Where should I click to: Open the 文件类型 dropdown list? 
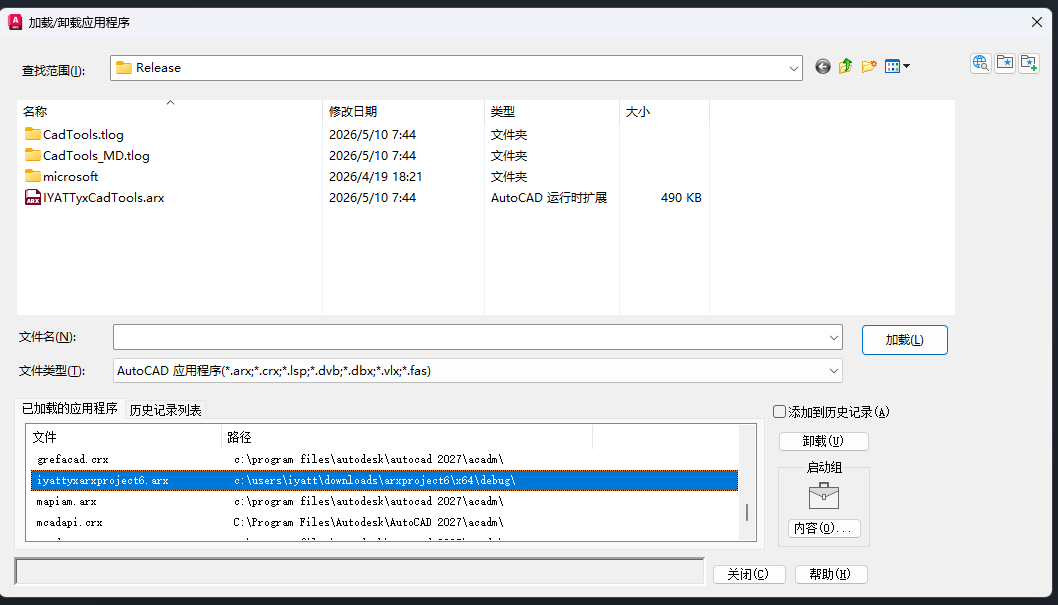(x=834, y=370)
